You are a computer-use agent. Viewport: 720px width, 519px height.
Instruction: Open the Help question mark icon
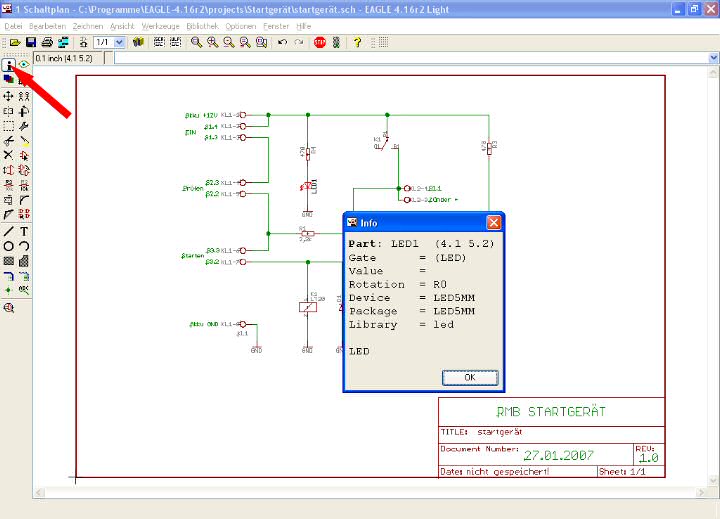pos(357,43)
